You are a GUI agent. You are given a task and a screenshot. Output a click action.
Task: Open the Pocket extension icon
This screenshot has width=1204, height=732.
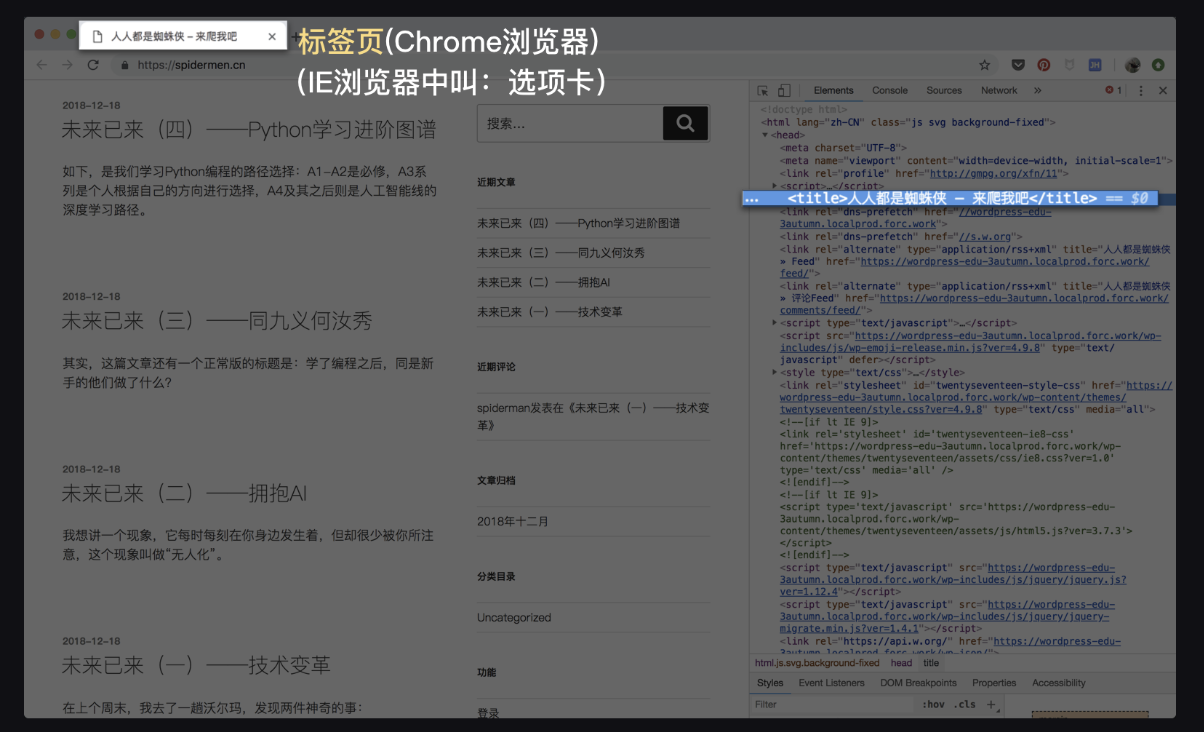click(x=1018, y=65)
